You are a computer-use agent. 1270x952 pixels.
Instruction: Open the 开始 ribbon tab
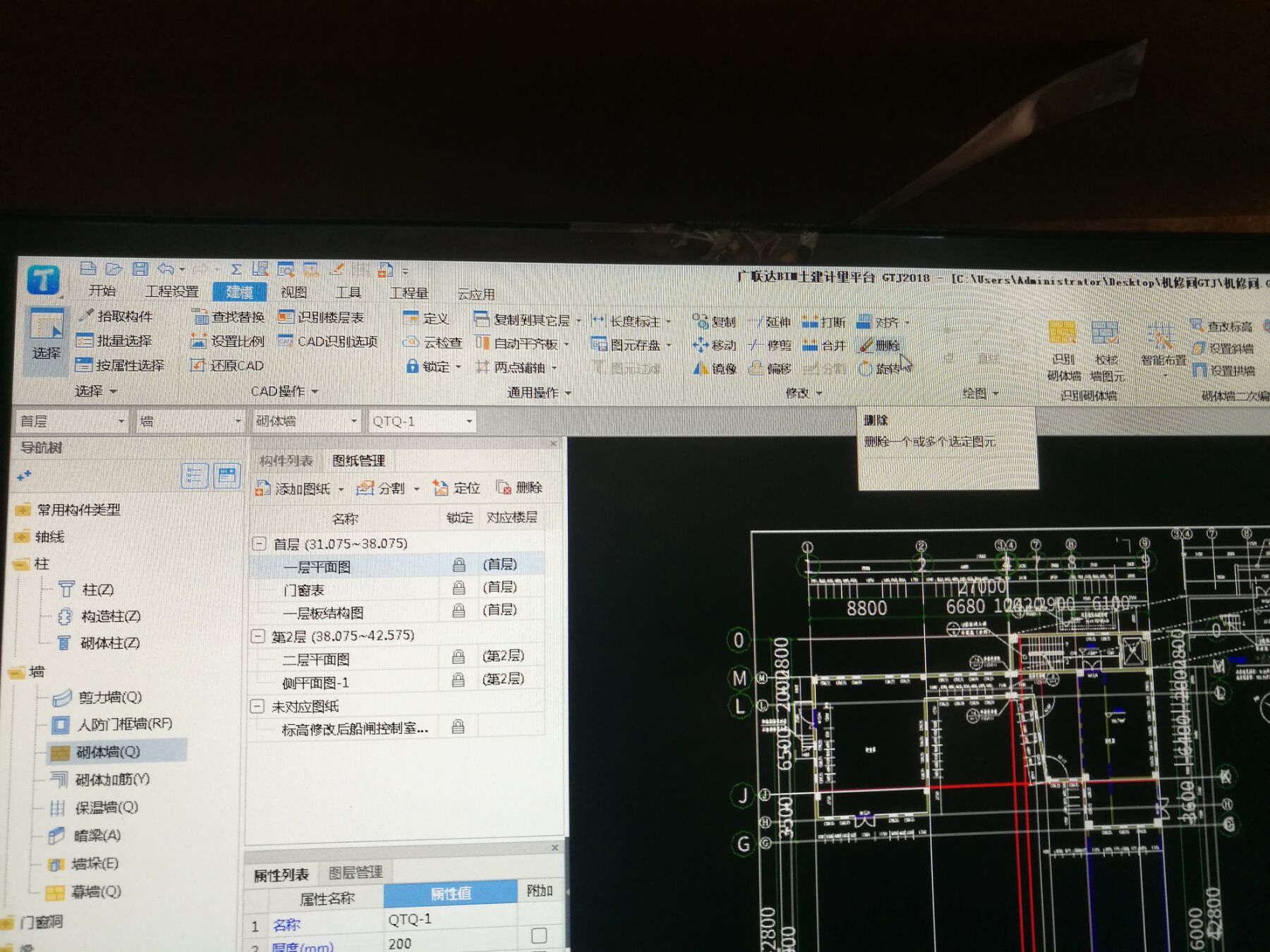[x=102, y=291]
